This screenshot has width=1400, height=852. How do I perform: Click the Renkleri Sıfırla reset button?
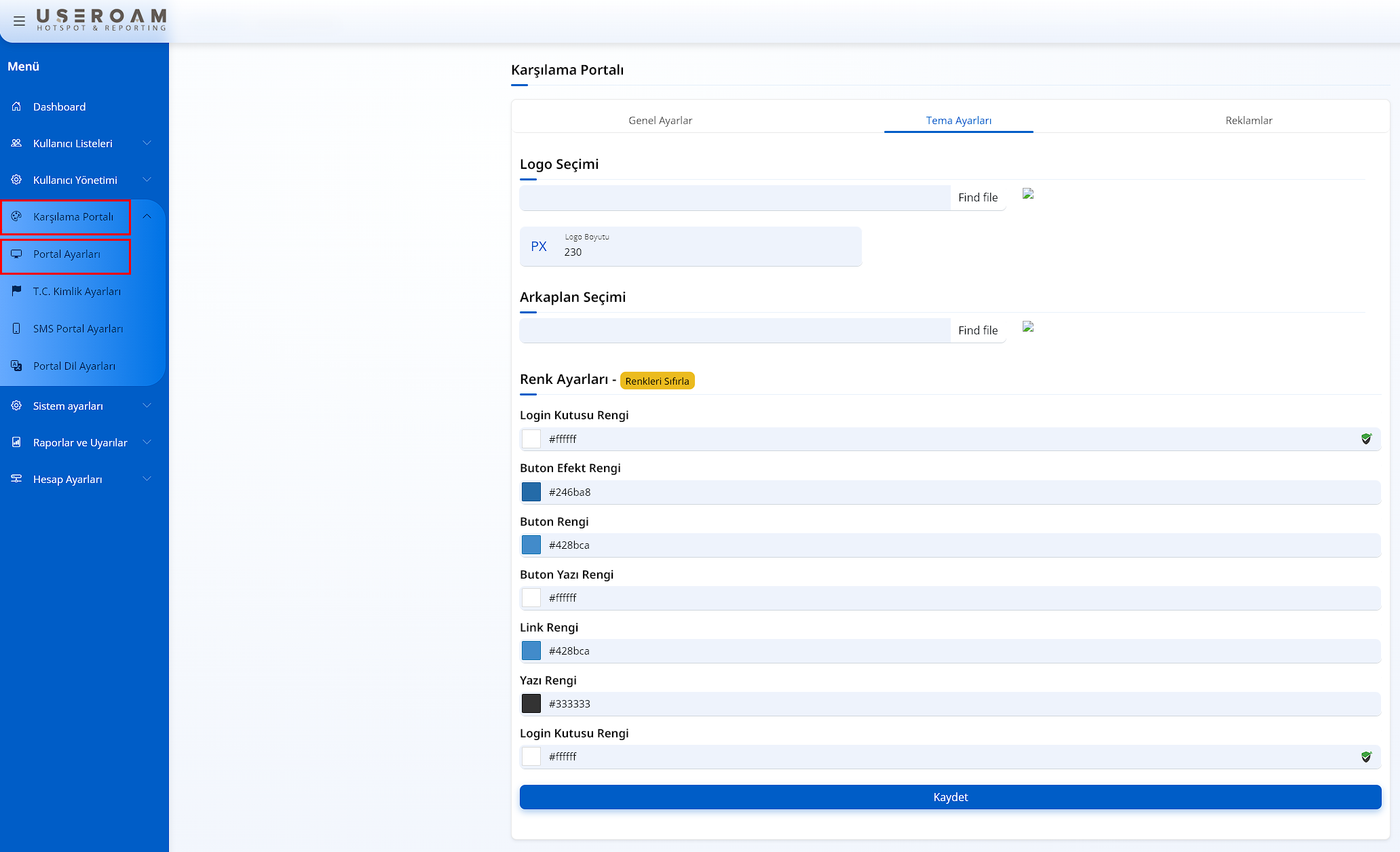coord(657,381)
